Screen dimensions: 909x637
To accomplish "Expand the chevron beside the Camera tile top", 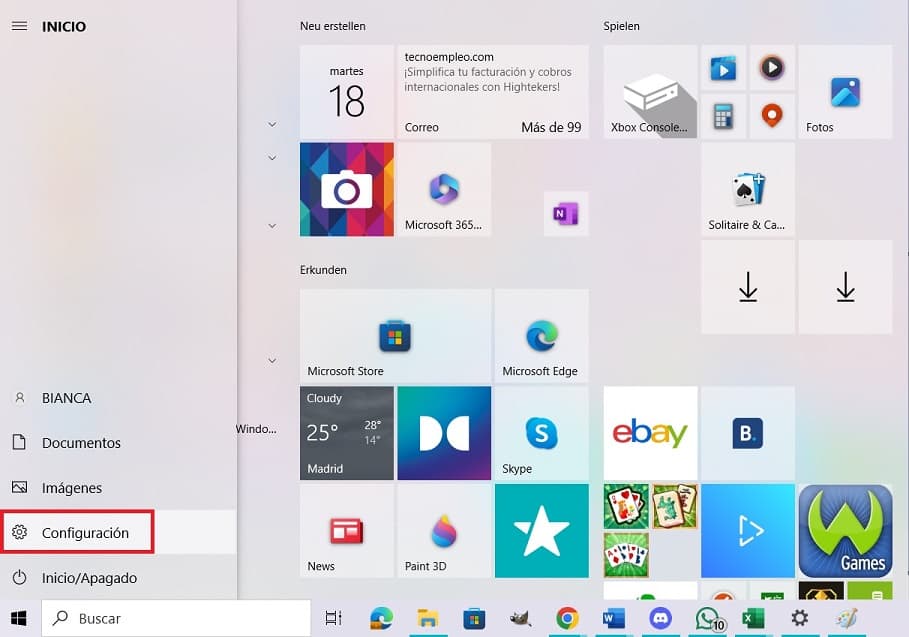I will (x=272, y=158).
